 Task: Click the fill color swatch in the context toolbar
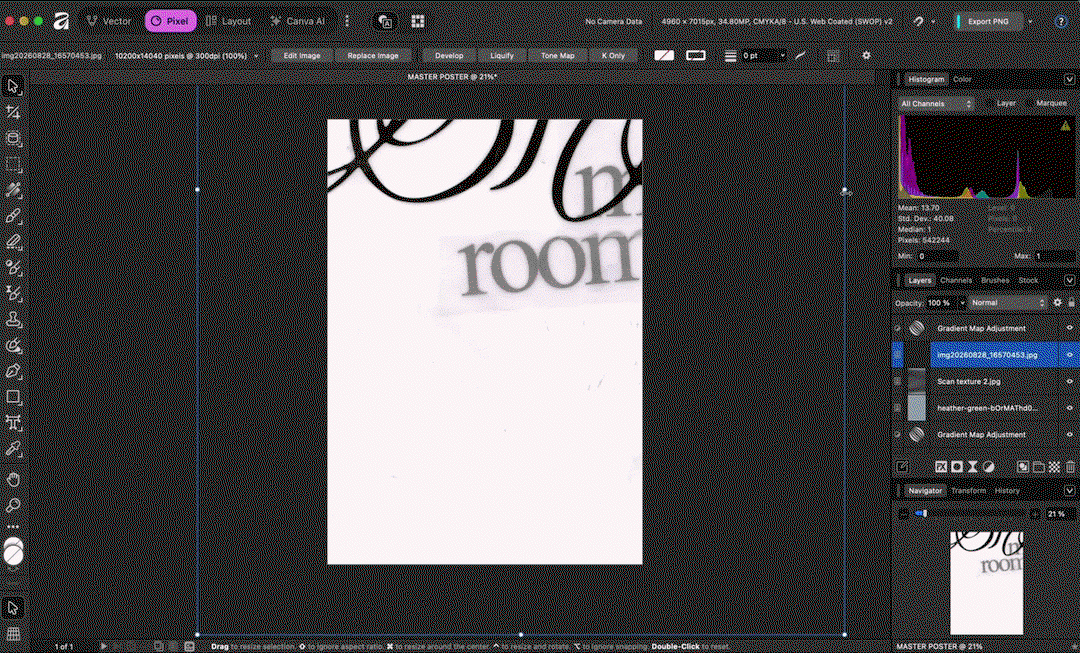point(664,55)
